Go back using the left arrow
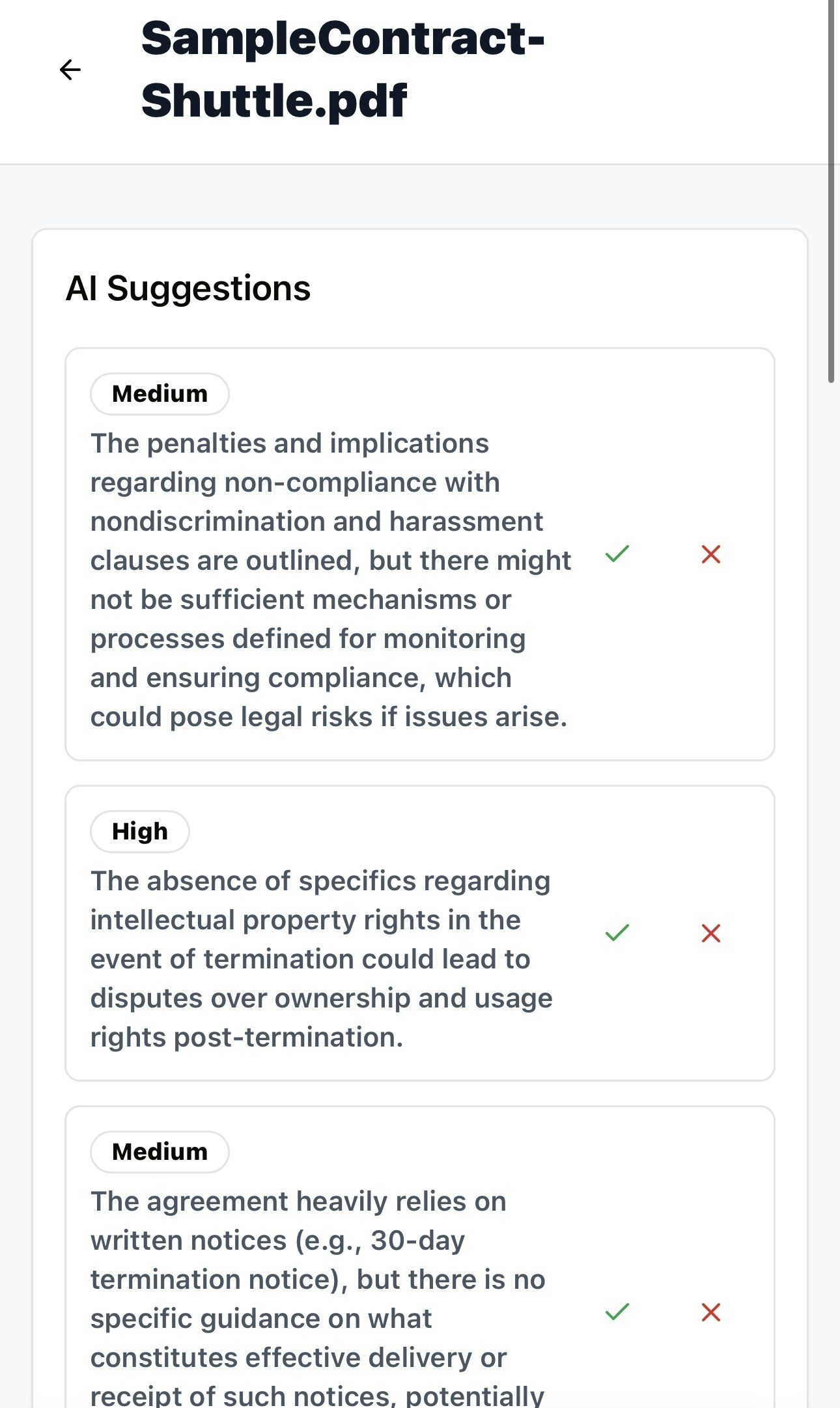 tap(70, 70)
